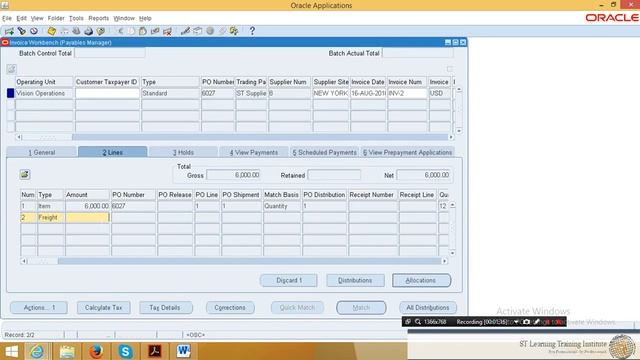Click the Actions... 1 button
Viewport: 640px width, 360px height.
(39, 307)
